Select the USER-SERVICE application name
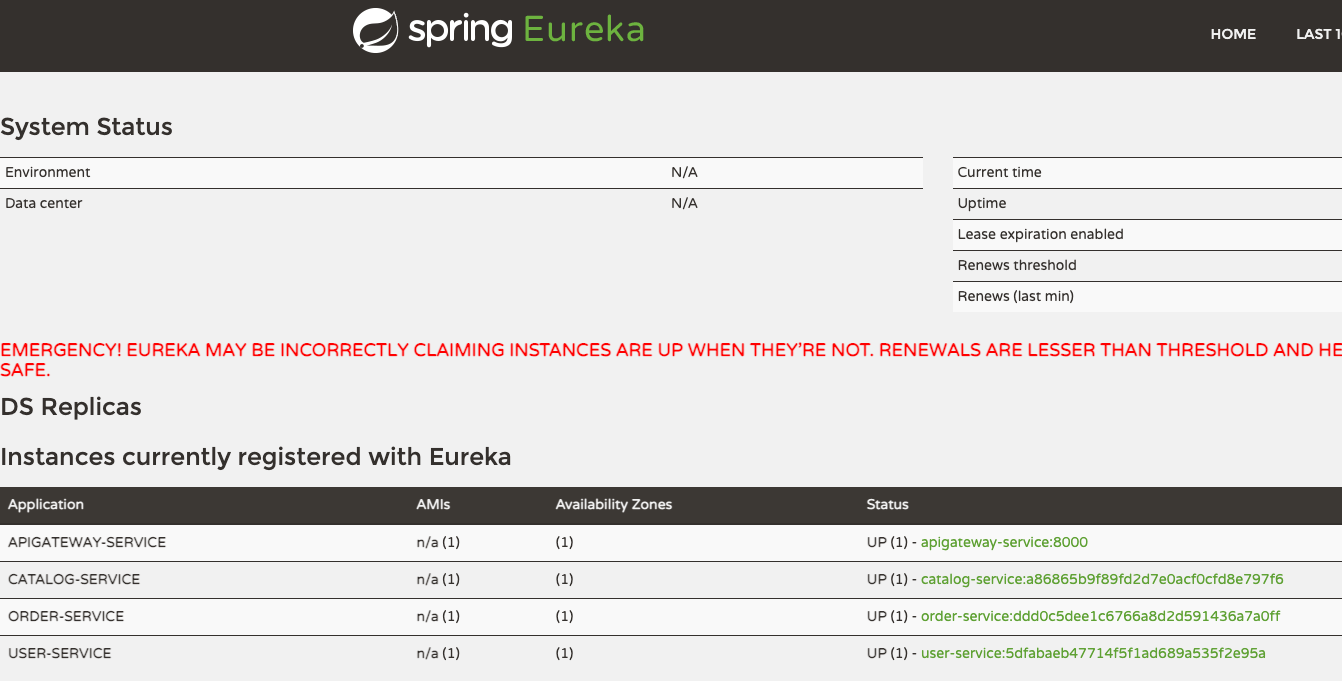This screenshot has height=681, width=1342. tap(60, 653)
